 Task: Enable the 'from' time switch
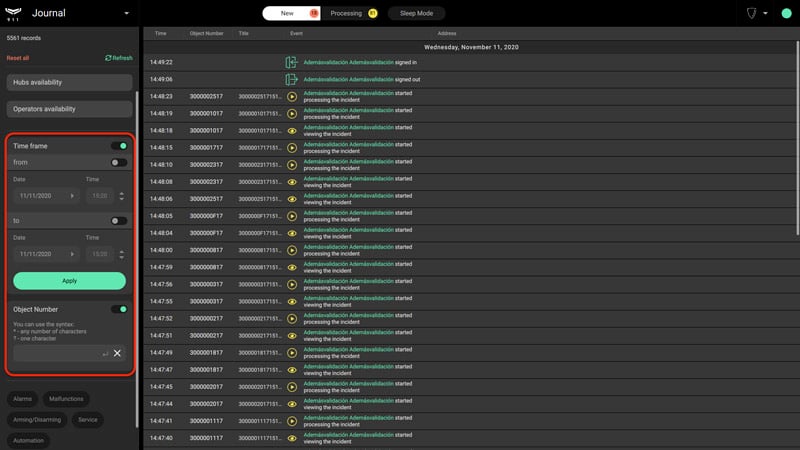click(119, 162)
